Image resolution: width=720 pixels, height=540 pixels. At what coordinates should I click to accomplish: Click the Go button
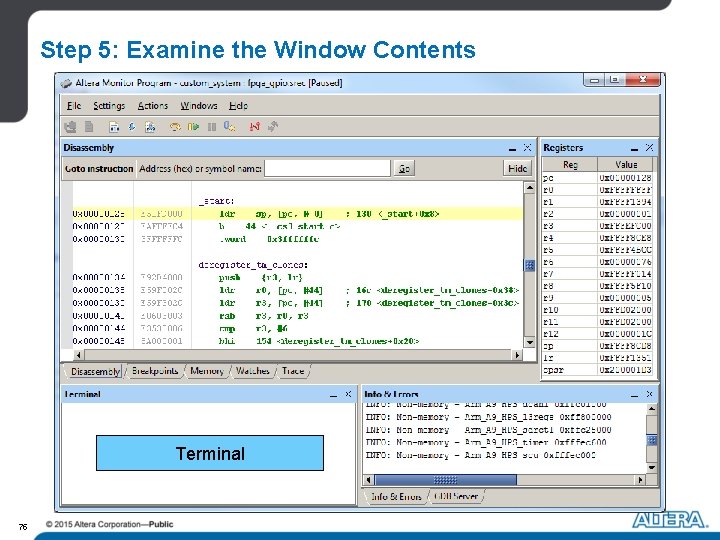404,169
